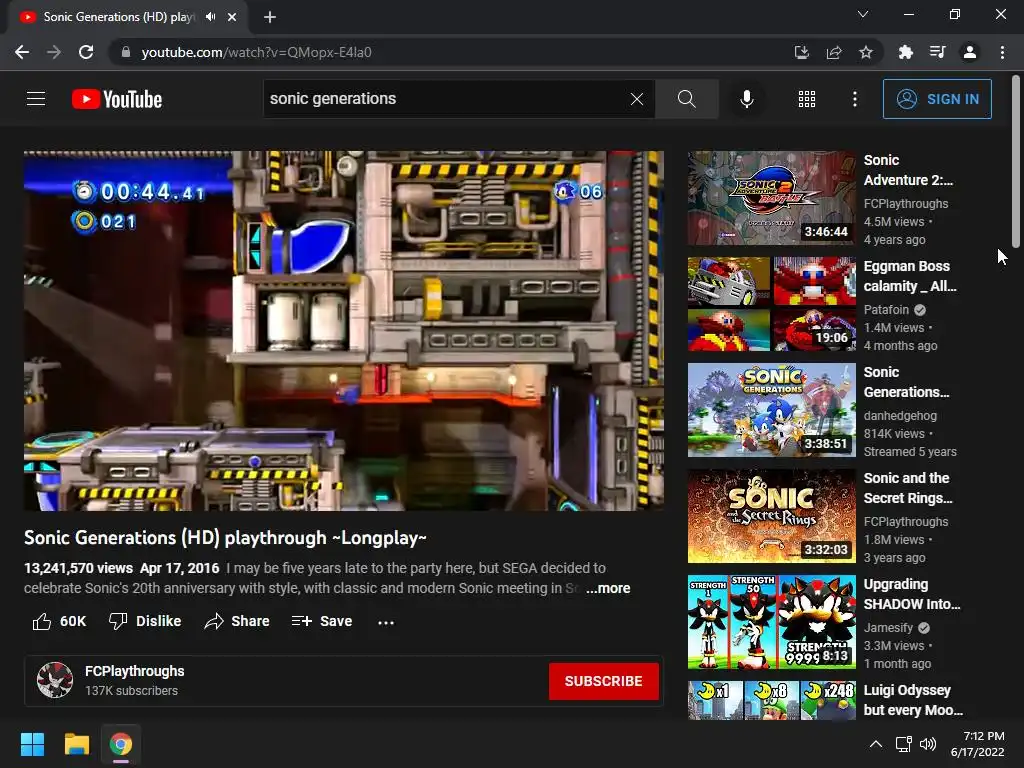The image size is (1024, 768).
Task: Like the video with thumbs up
Action: click(x=59, y=621)
